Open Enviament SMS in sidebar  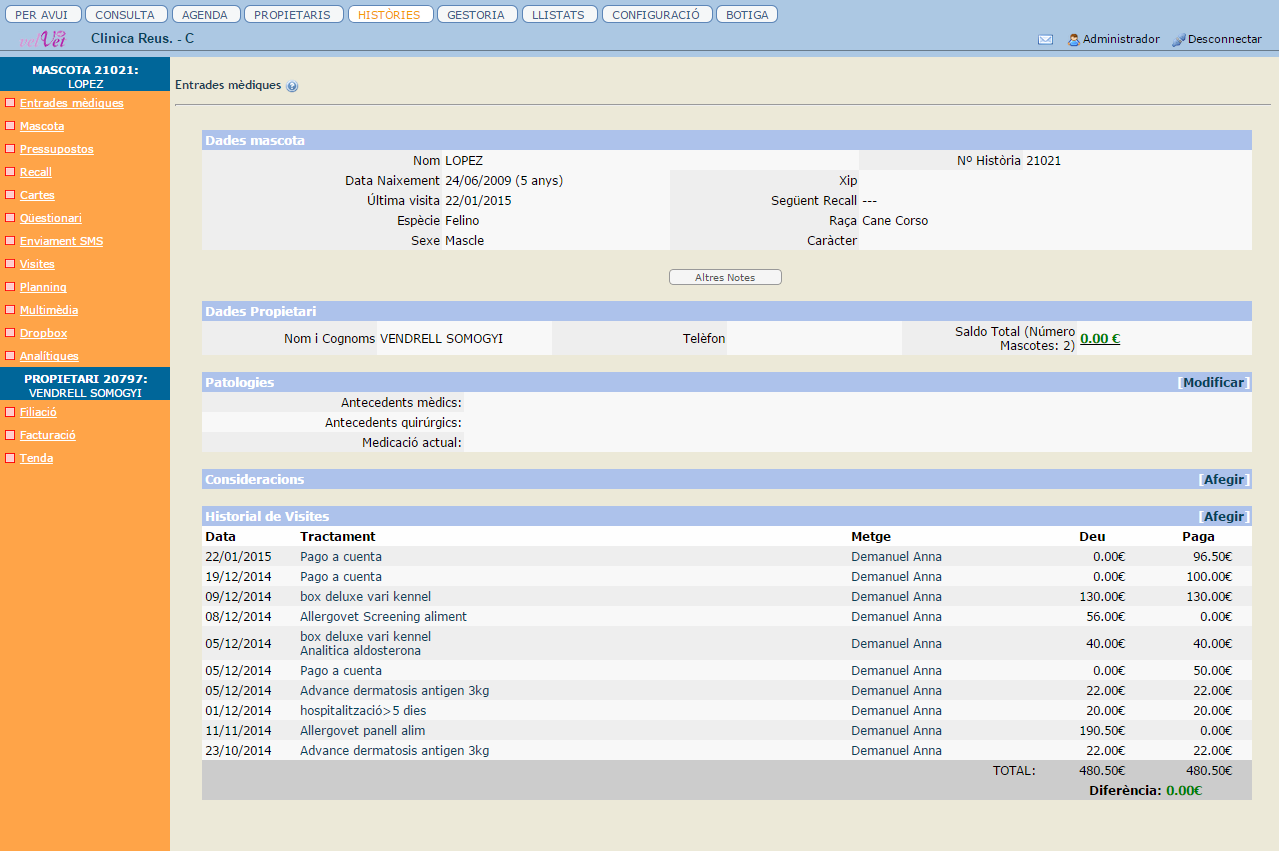pos(61,241)
